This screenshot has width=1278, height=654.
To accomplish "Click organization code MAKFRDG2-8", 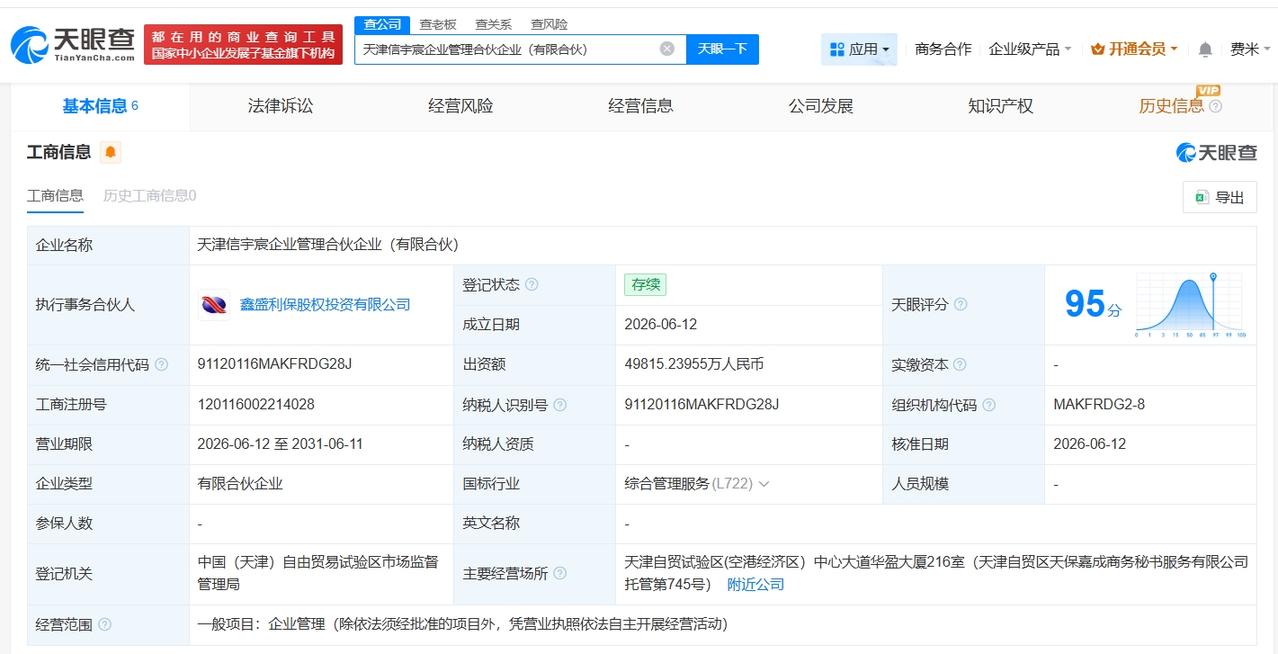I will click(x=1099, y=404).
